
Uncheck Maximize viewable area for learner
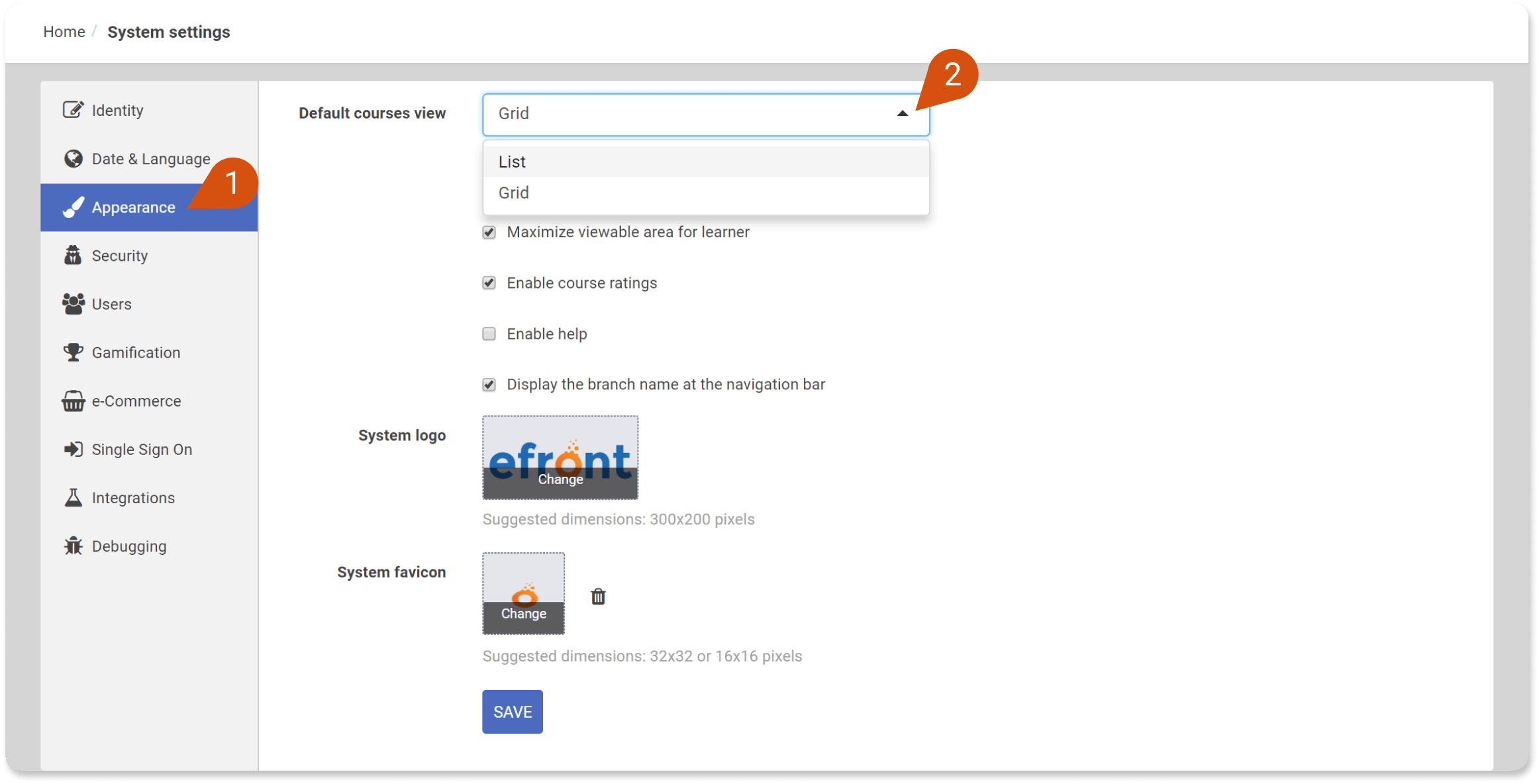[x=489, y=232]
